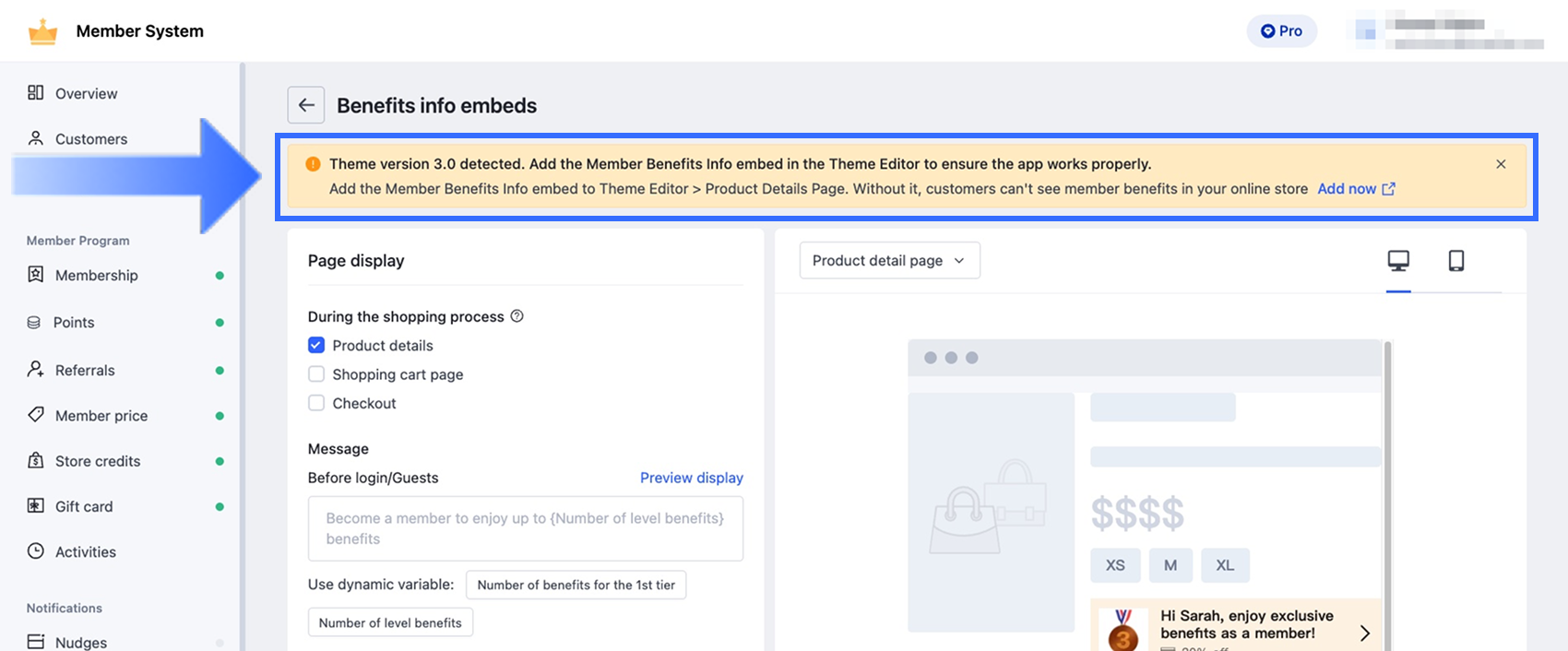Click the Before login/Guests message field
This screenshot has width=1568, height=651.
(x=525, y=528)
